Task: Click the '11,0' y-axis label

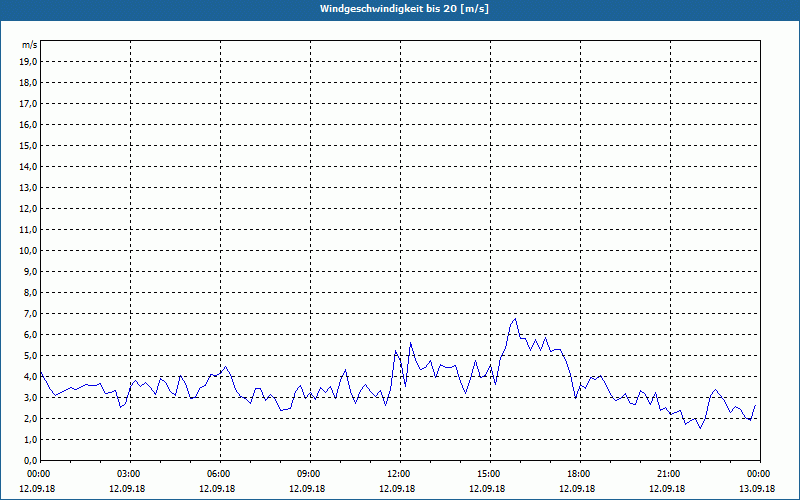Action: click(29, 230)
